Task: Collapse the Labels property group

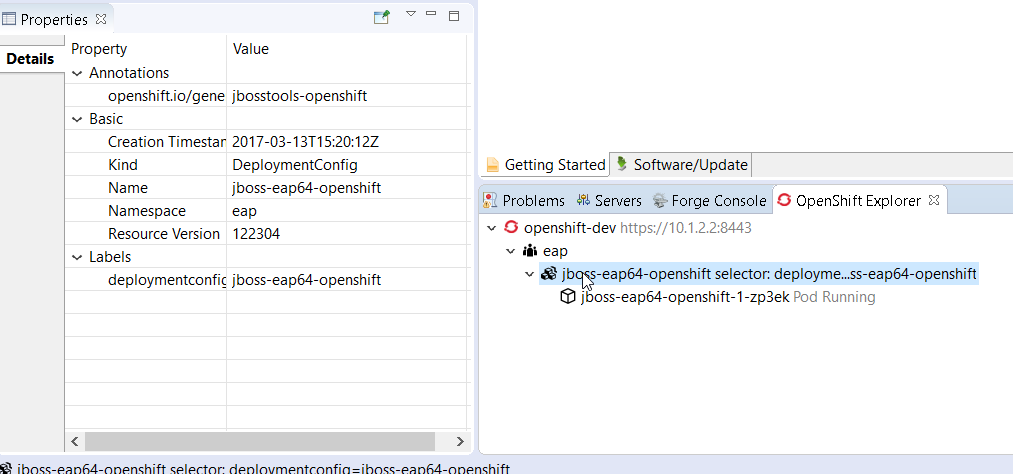Action: [78, 257]
